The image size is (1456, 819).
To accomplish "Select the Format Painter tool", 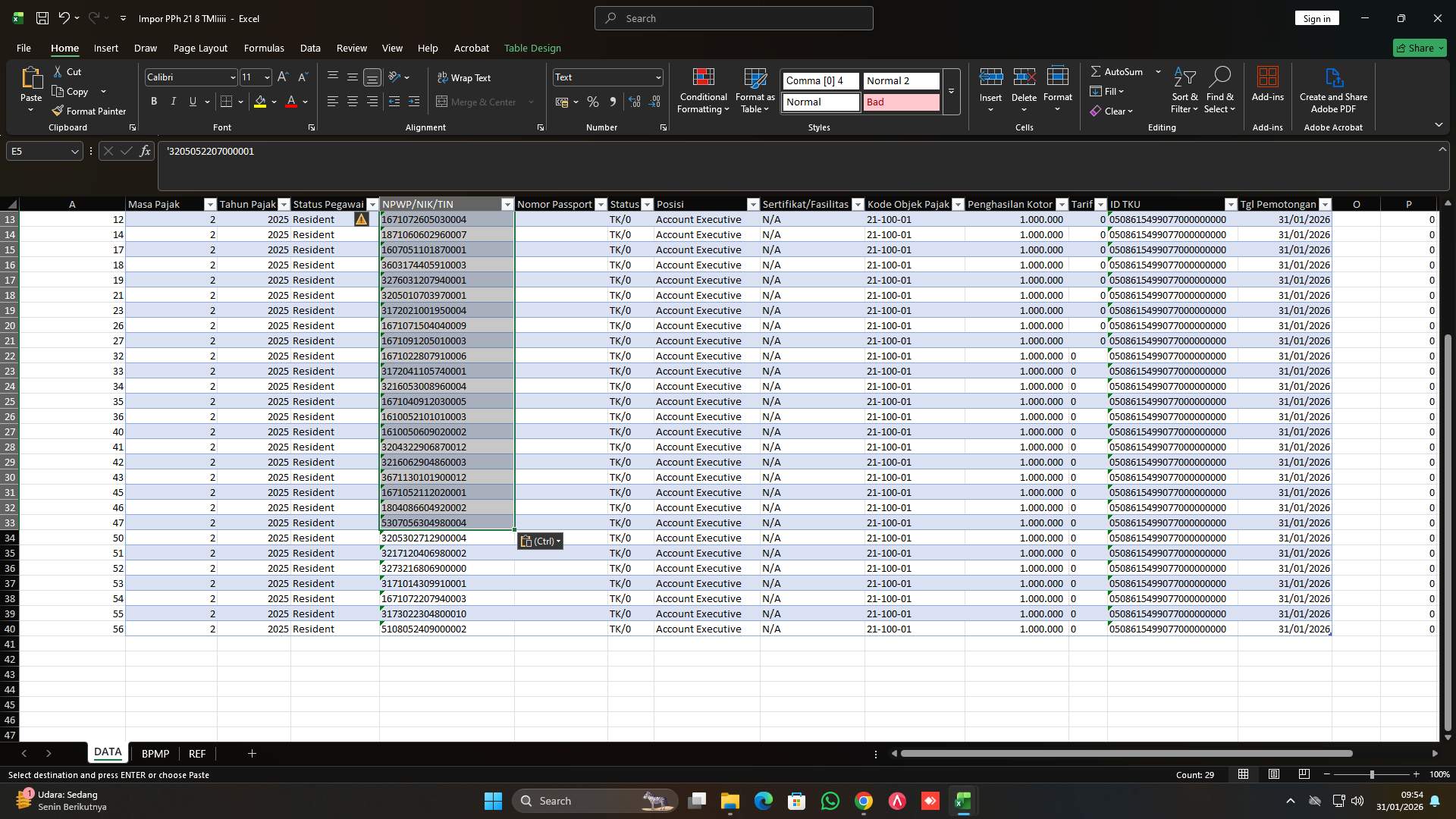I will click(x=89, y=111).
